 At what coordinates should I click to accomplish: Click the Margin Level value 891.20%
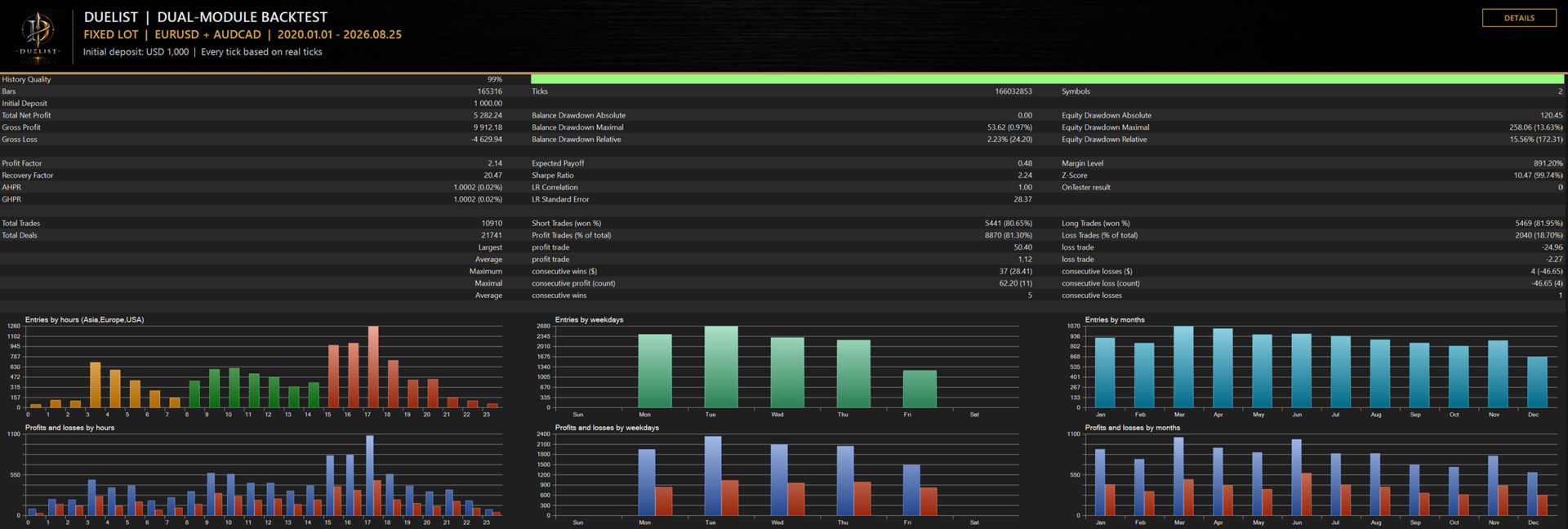click(1548, 163)
